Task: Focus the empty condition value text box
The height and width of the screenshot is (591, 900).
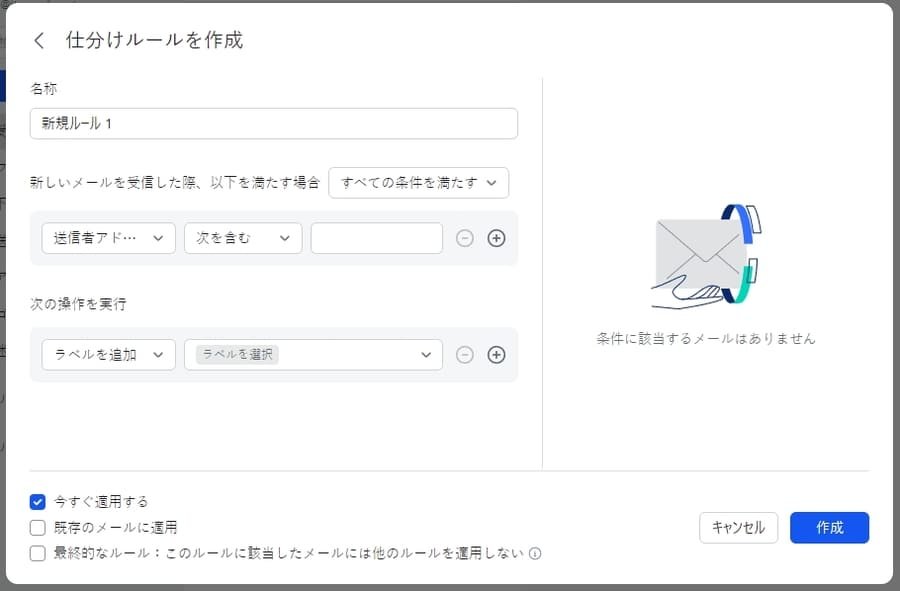Action: coord(376,238)
